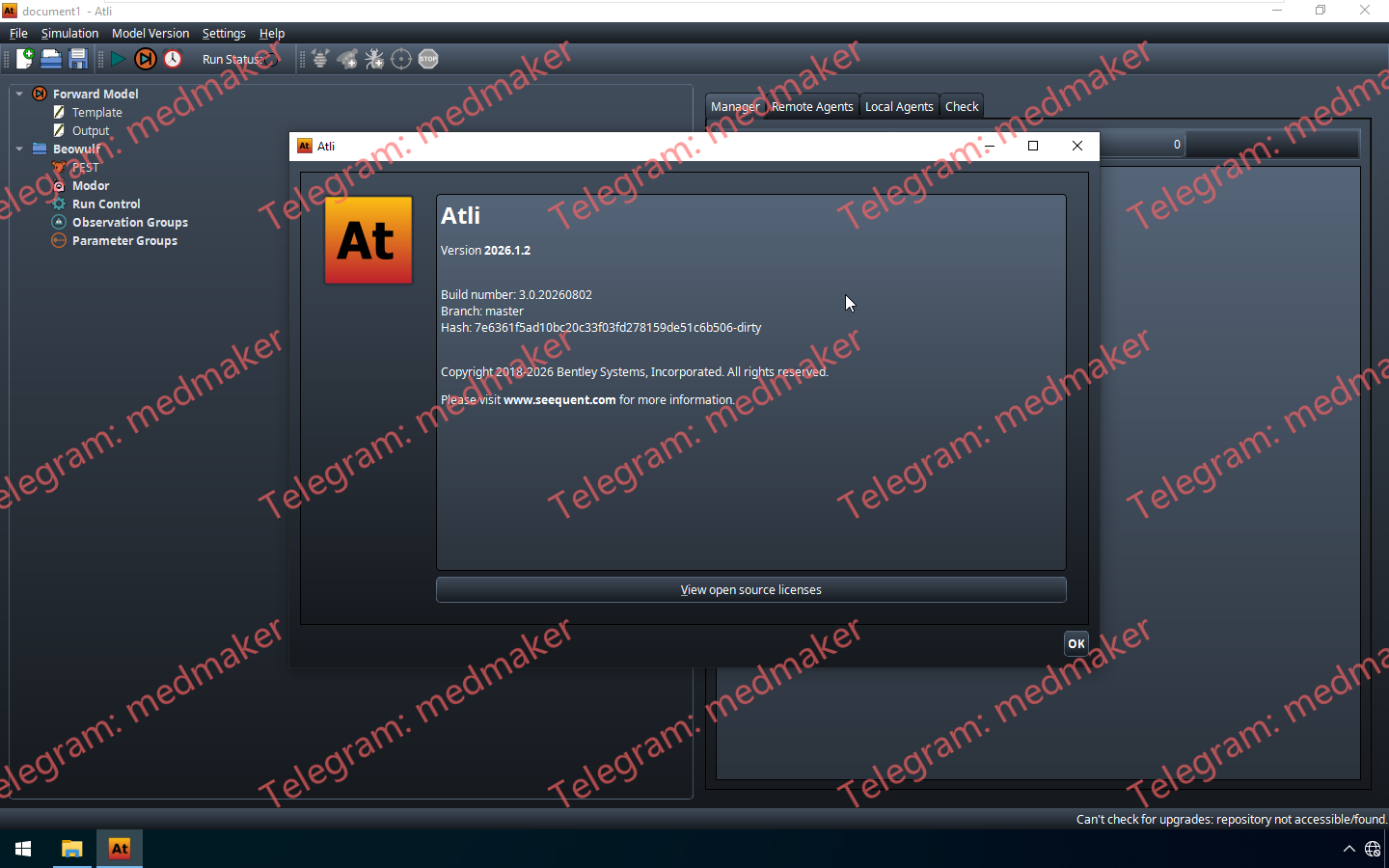This screenshot has width=1389, height=868.
Task: Switch to the Remote Agents tab
Action: point(812,106)
